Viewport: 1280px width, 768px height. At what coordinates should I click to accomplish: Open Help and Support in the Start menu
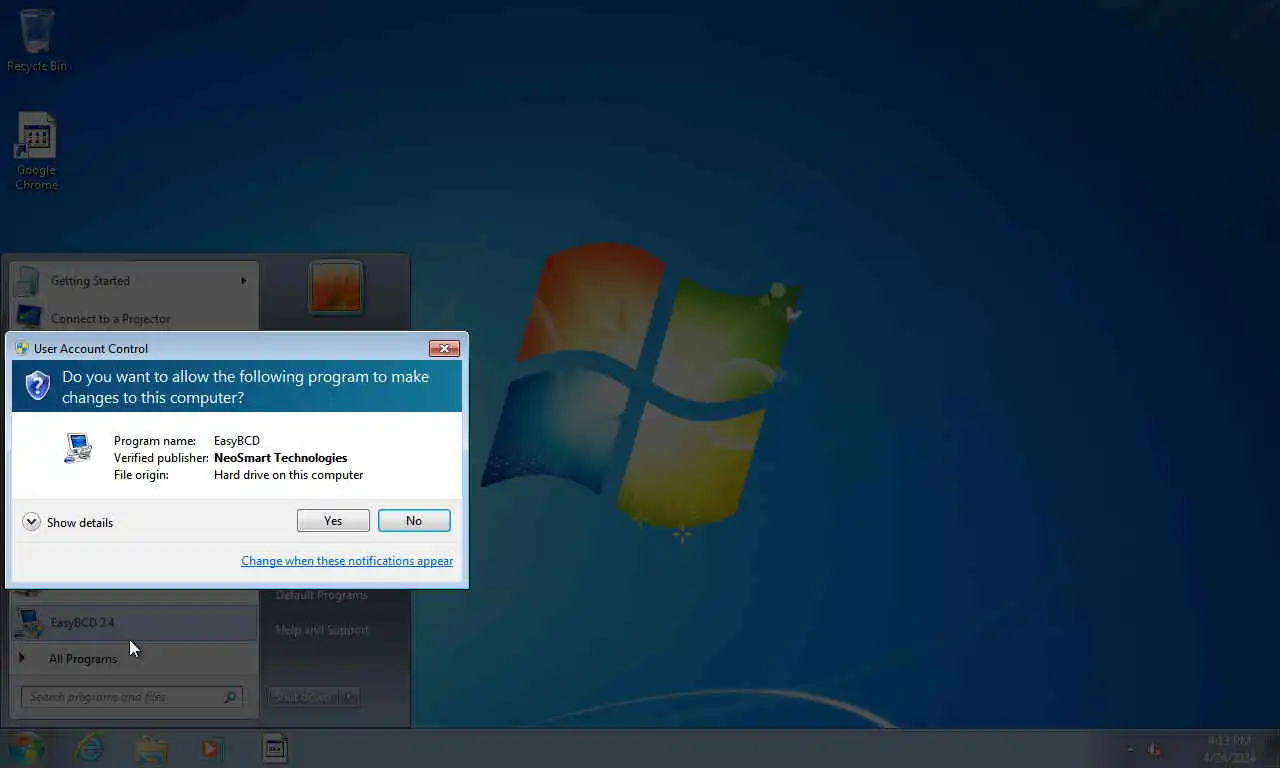(322, 630)
